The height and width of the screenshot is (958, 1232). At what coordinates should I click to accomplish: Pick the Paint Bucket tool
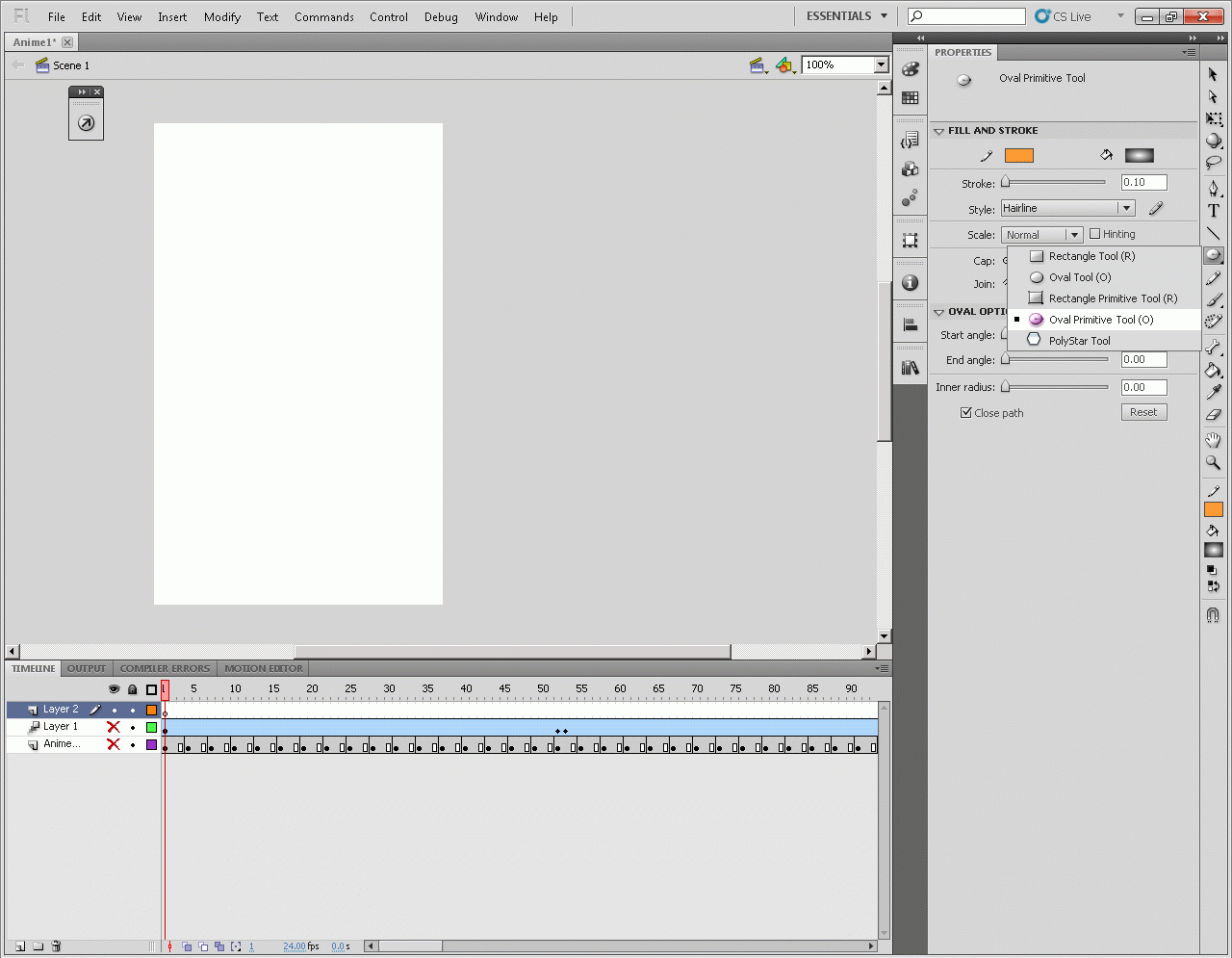click(1213, 370)
